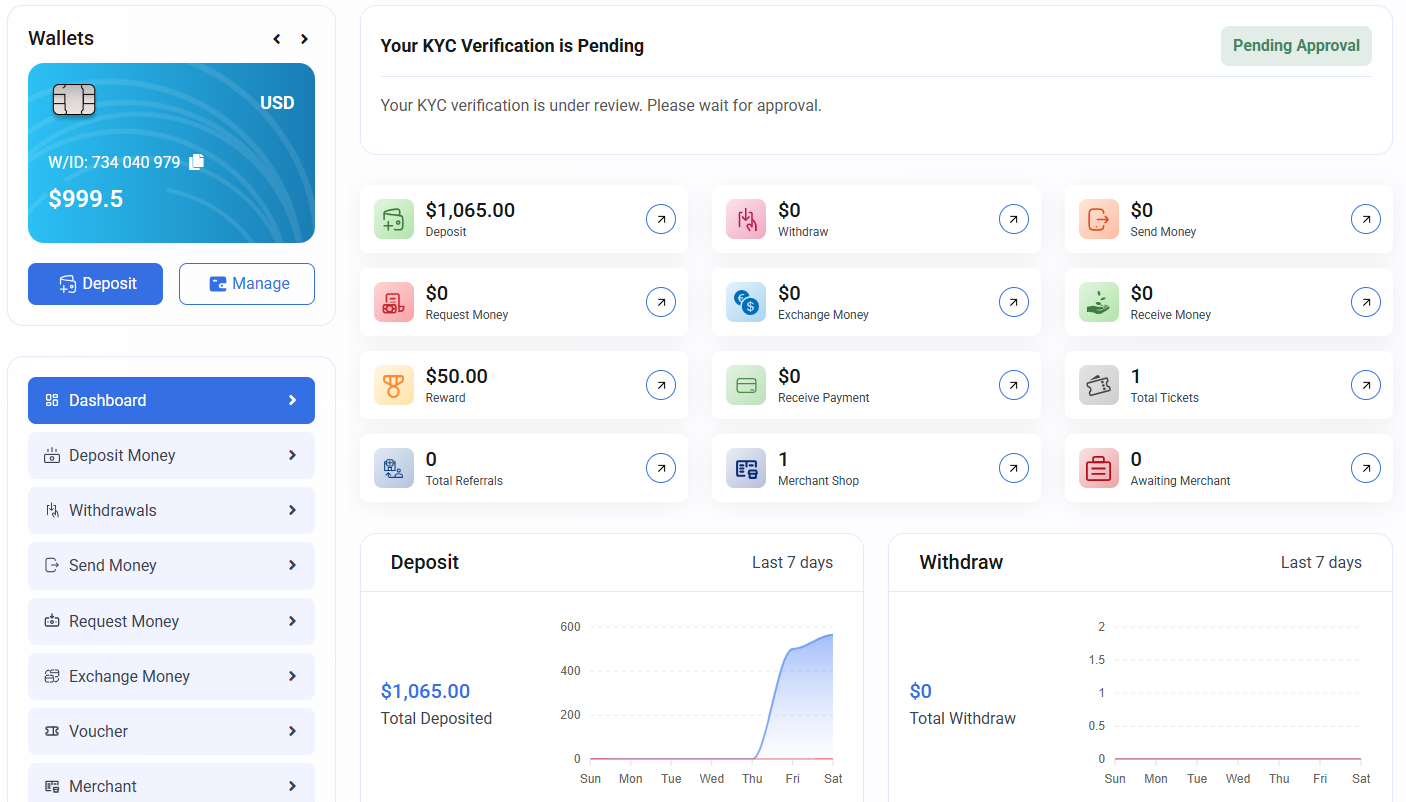The width and height of the screenshot is (1406, 802).
Task: Click the KYC Verification is Pending heading
Action: (x=512, y=46)
